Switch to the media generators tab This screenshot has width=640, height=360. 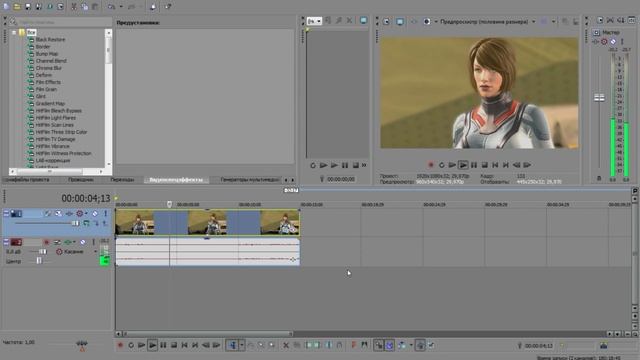(249, 180)
